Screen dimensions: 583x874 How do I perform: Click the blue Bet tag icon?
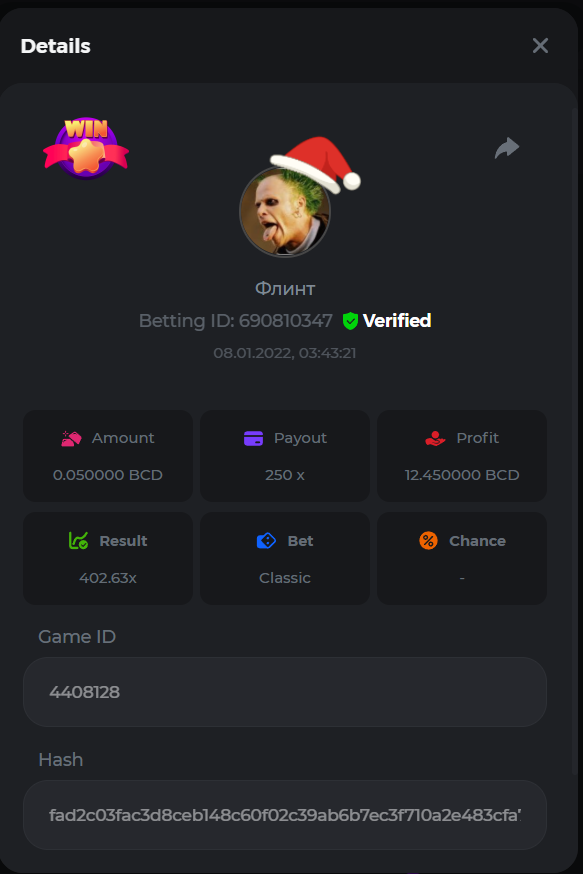tap(266, 541)
